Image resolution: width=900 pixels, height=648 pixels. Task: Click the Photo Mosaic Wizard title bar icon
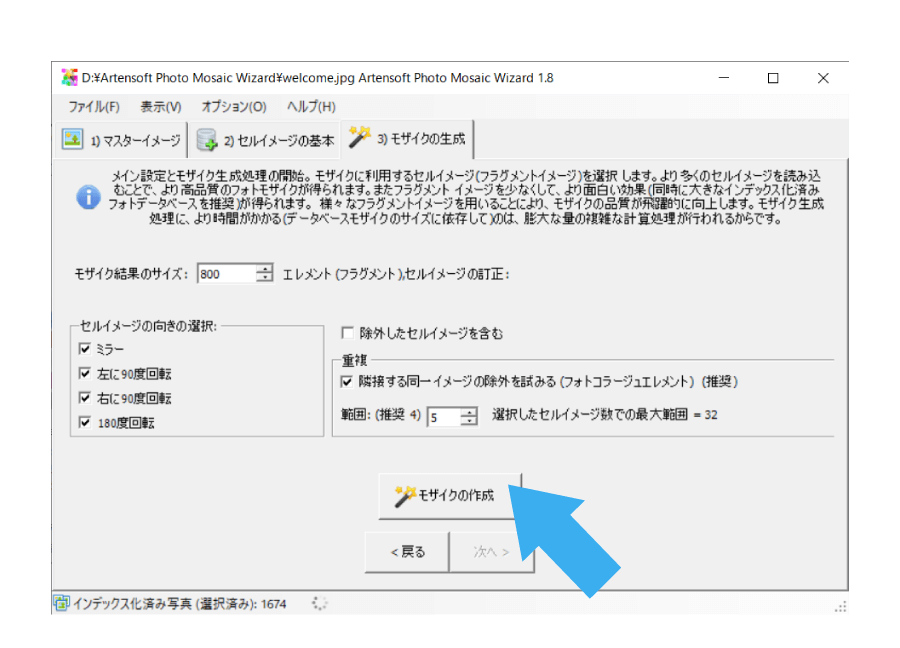pos(70,77)
